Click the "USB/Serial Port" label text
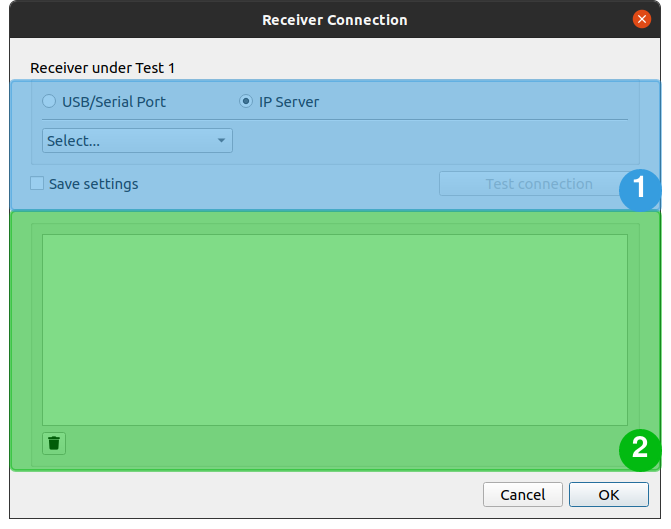This screenshot has height=529, width=671. point(114,102)
